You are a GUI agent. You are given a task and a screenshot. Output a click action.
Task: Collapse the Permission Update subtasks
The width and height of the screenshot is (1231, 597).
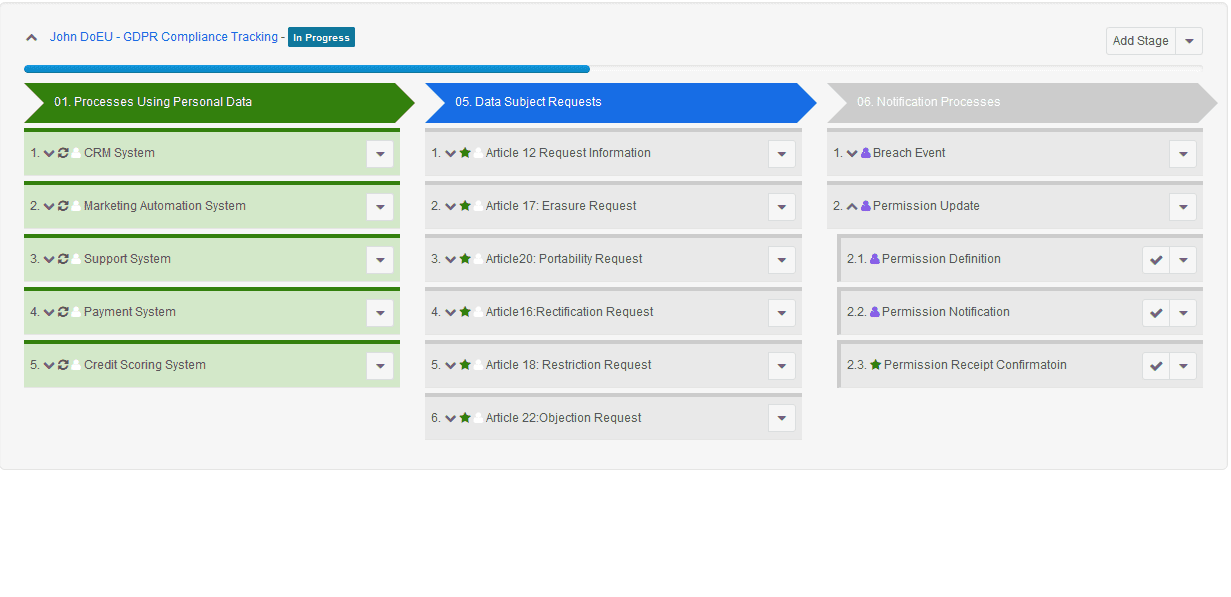coord(852,206)
